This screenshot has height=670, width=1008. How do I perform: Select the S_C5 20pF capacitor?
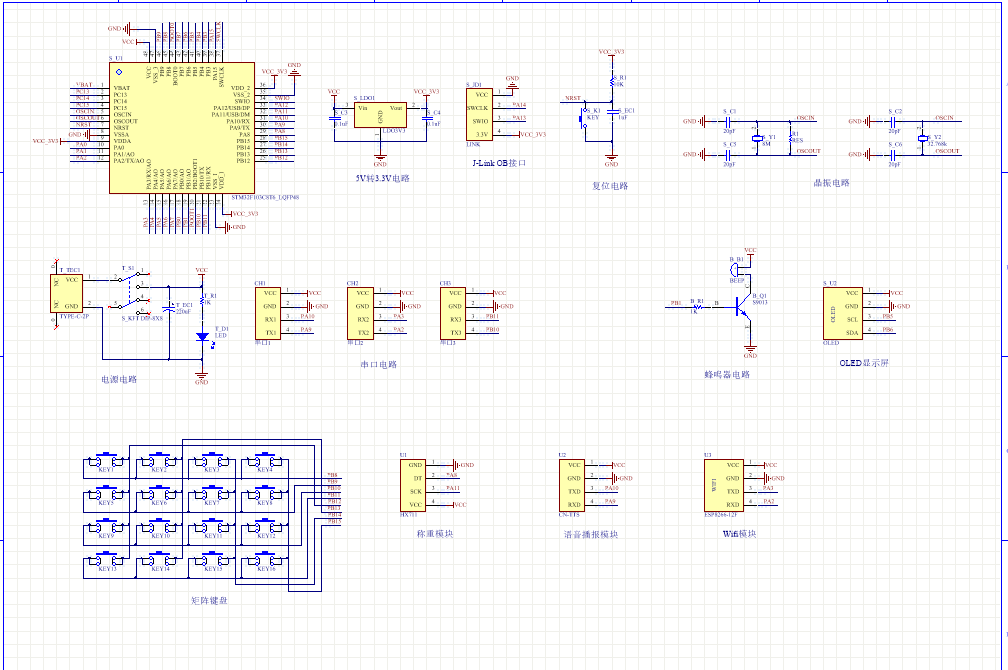click(728, 154)
